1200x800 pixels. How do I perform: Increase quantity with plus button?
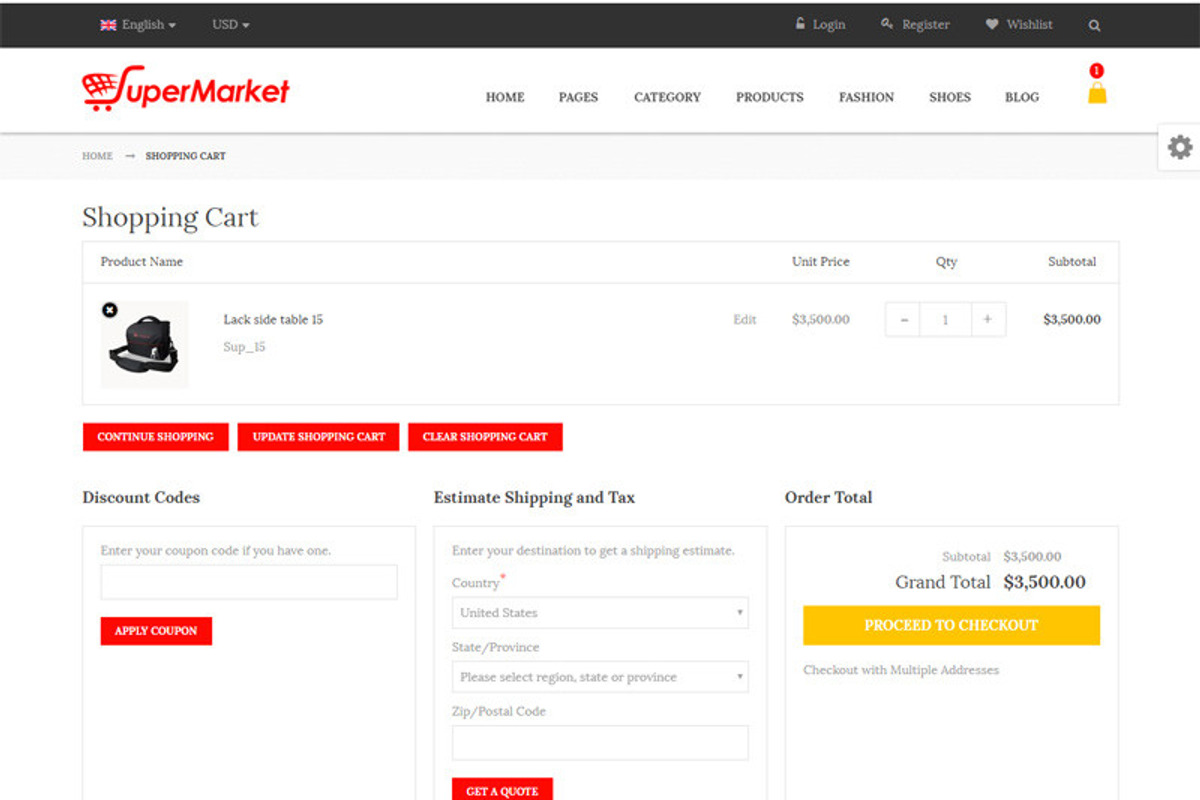tap(987, 320)
